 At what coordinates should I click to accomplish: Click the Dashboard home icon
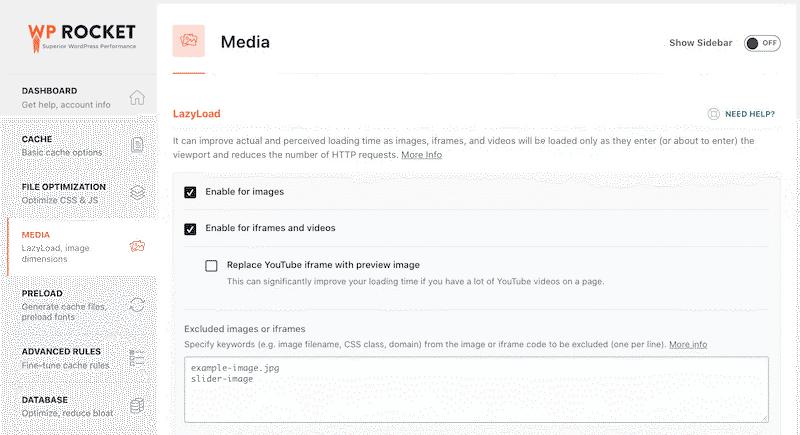coord(137,98)
